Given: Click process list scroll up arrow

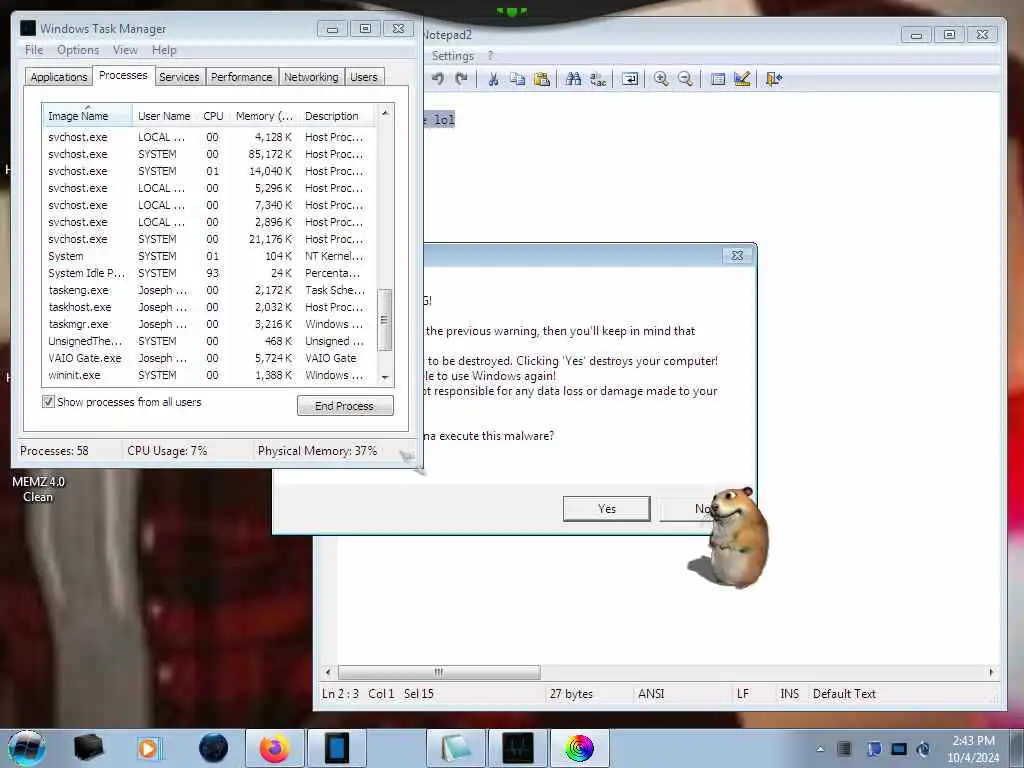Looking at the screenshot, I should point(385,113).
